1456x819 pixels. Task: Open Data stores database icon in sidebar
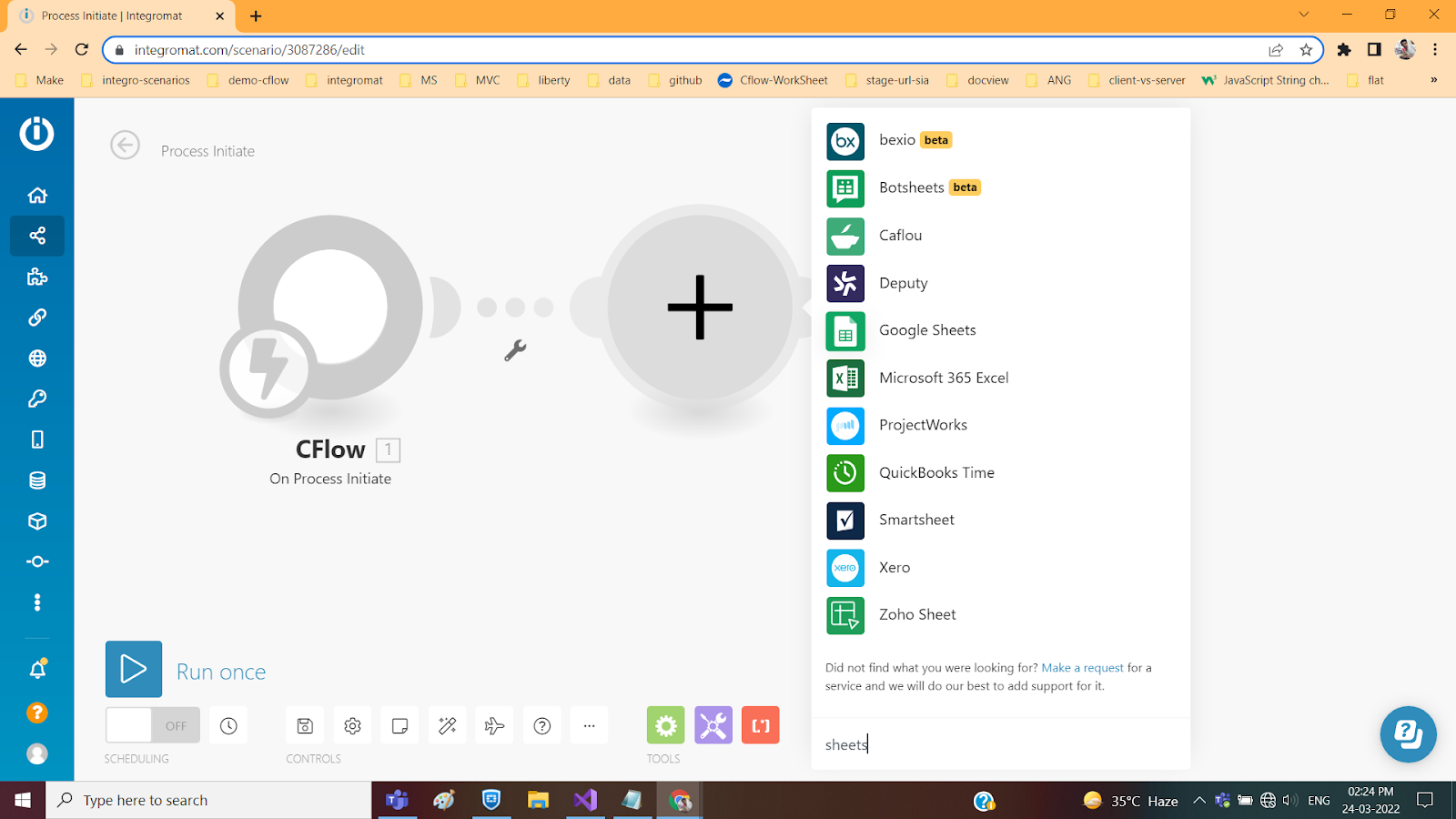[x=37, y=480]
